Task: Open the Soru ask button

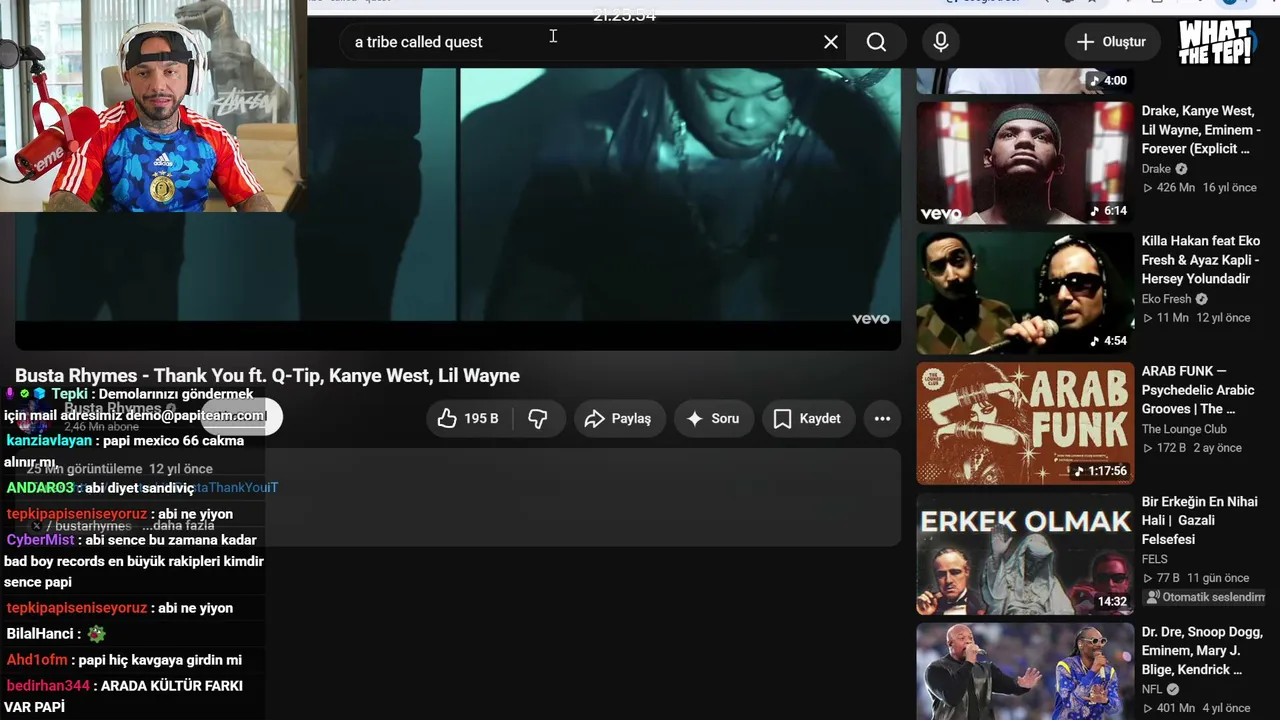Action: 713,418
